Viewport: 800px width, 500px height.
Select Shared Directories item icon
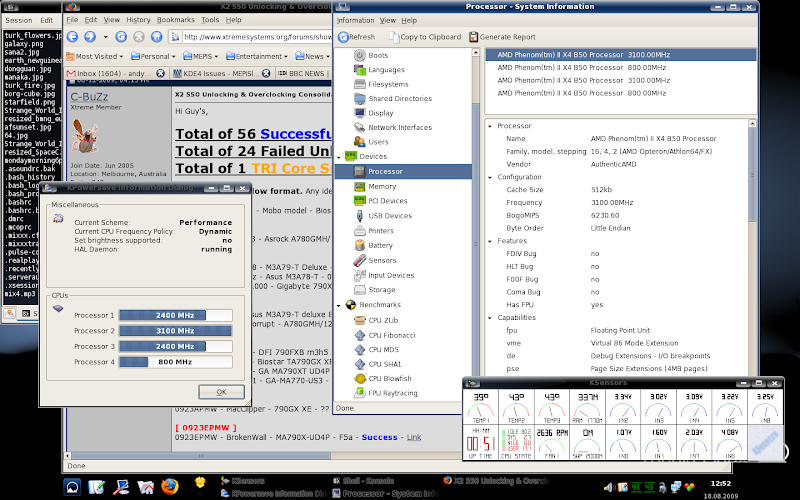point(360,98)
